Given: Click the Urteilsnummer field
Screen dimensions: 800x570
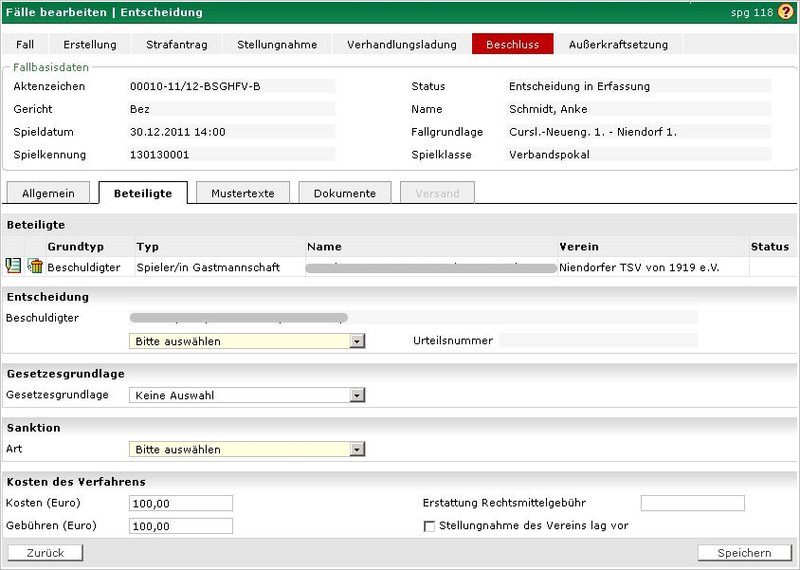Looking at the screenshot, I should click(598, 340).
